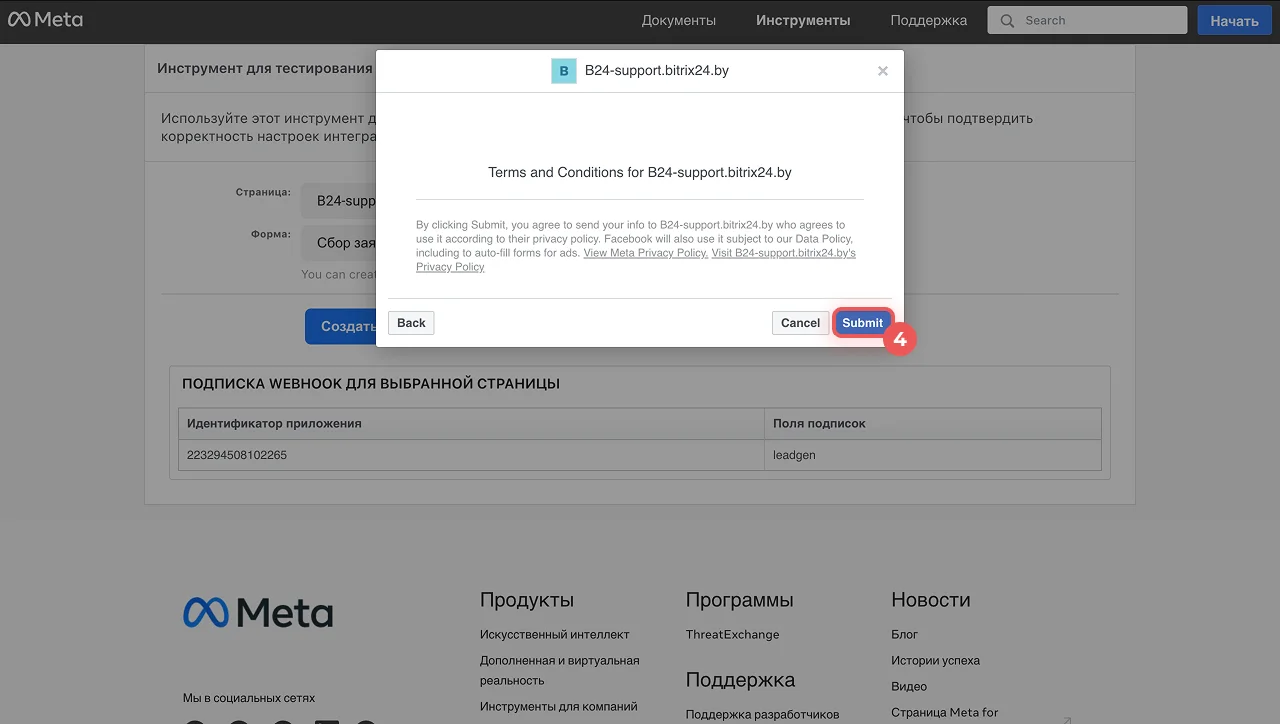Open the Искусственный интеллект footer link
The width and height of the screenshot is (1280, 724).
pos(554,634)
